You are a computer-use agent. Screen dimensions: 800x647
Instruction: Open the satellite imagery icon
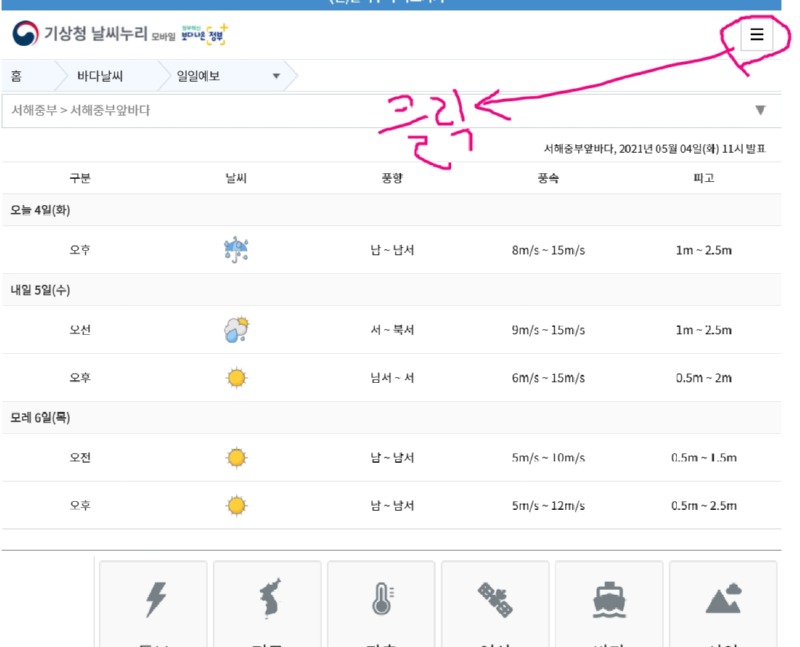(x=495, y=600)
